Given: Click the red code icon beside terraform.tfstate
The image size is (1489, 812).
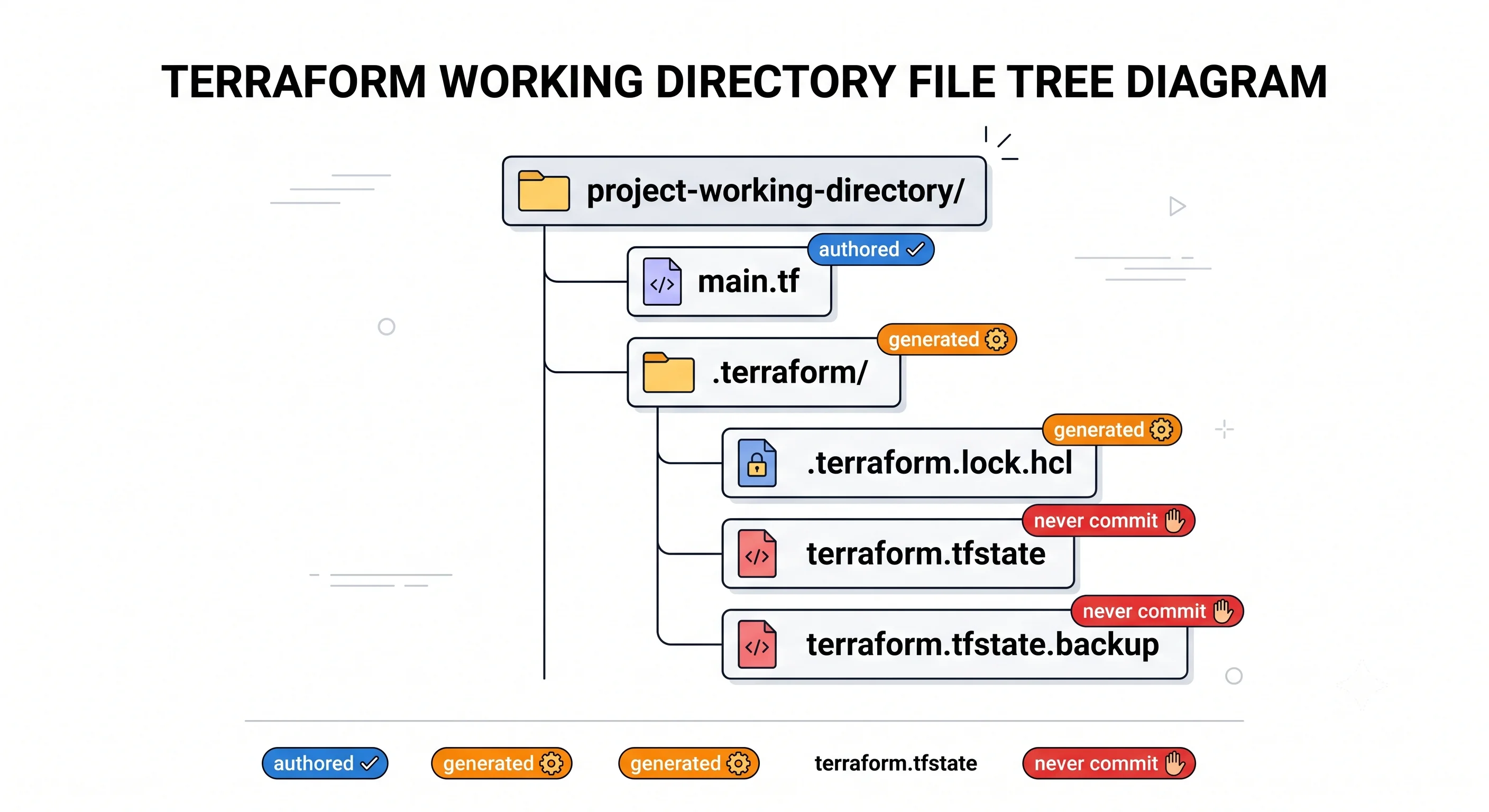Looking at the screenshot, I should (x=757, y=553).
